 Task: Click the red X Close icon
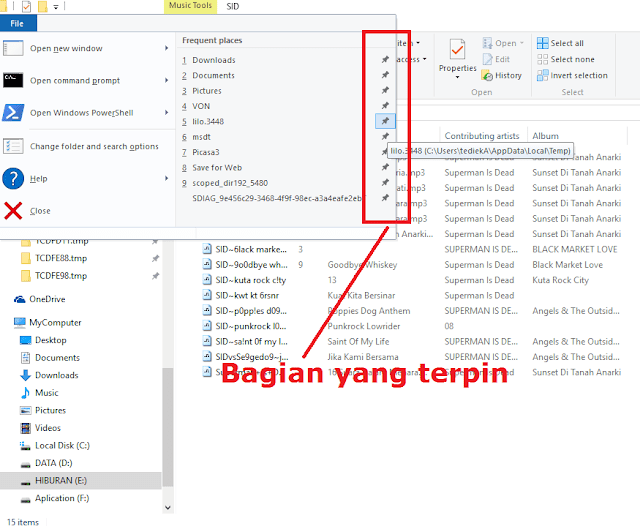[x=13, y=211]
